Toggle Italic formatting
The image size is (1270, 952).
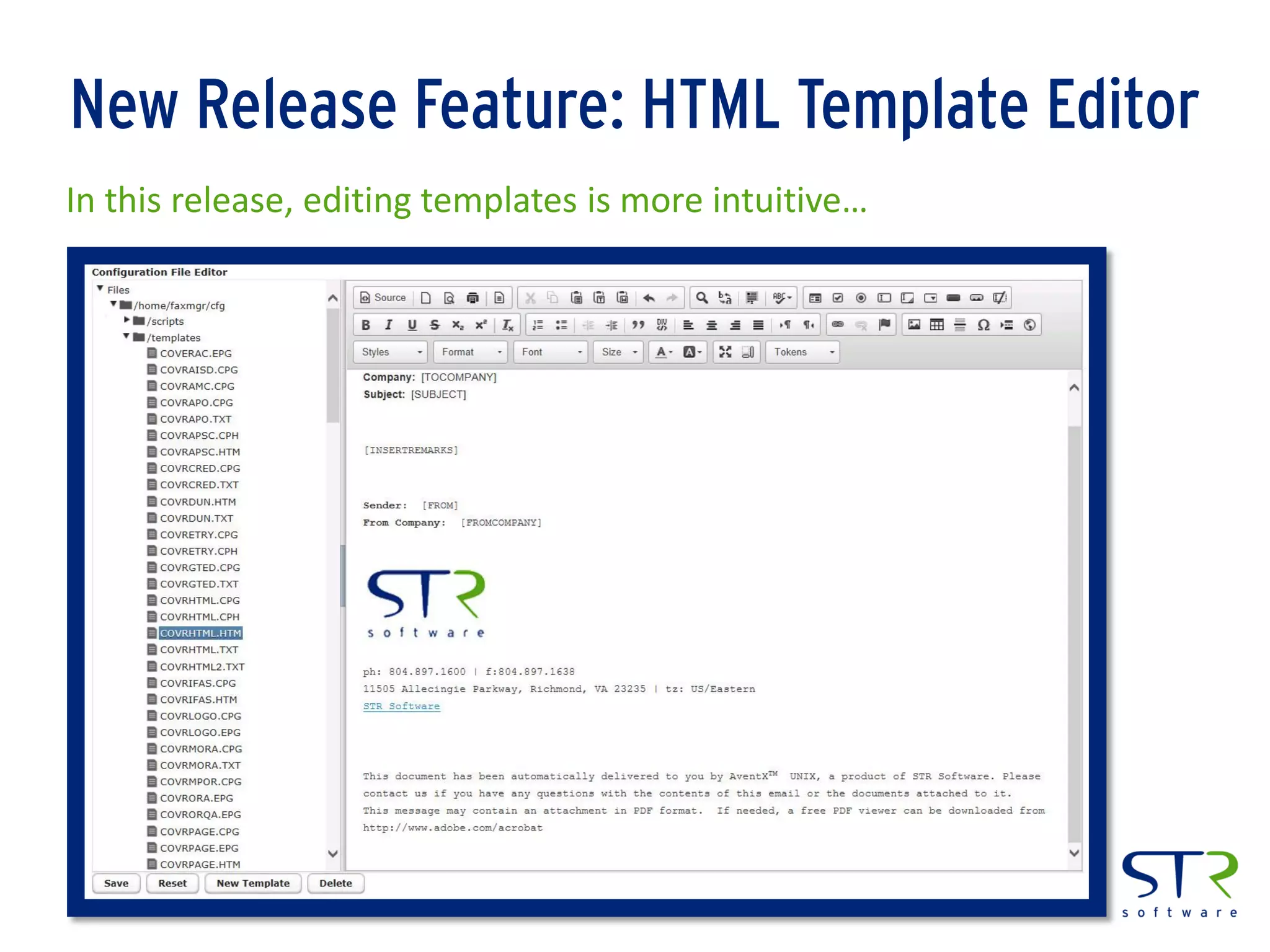pyautogui.click(x=389, y=325)
